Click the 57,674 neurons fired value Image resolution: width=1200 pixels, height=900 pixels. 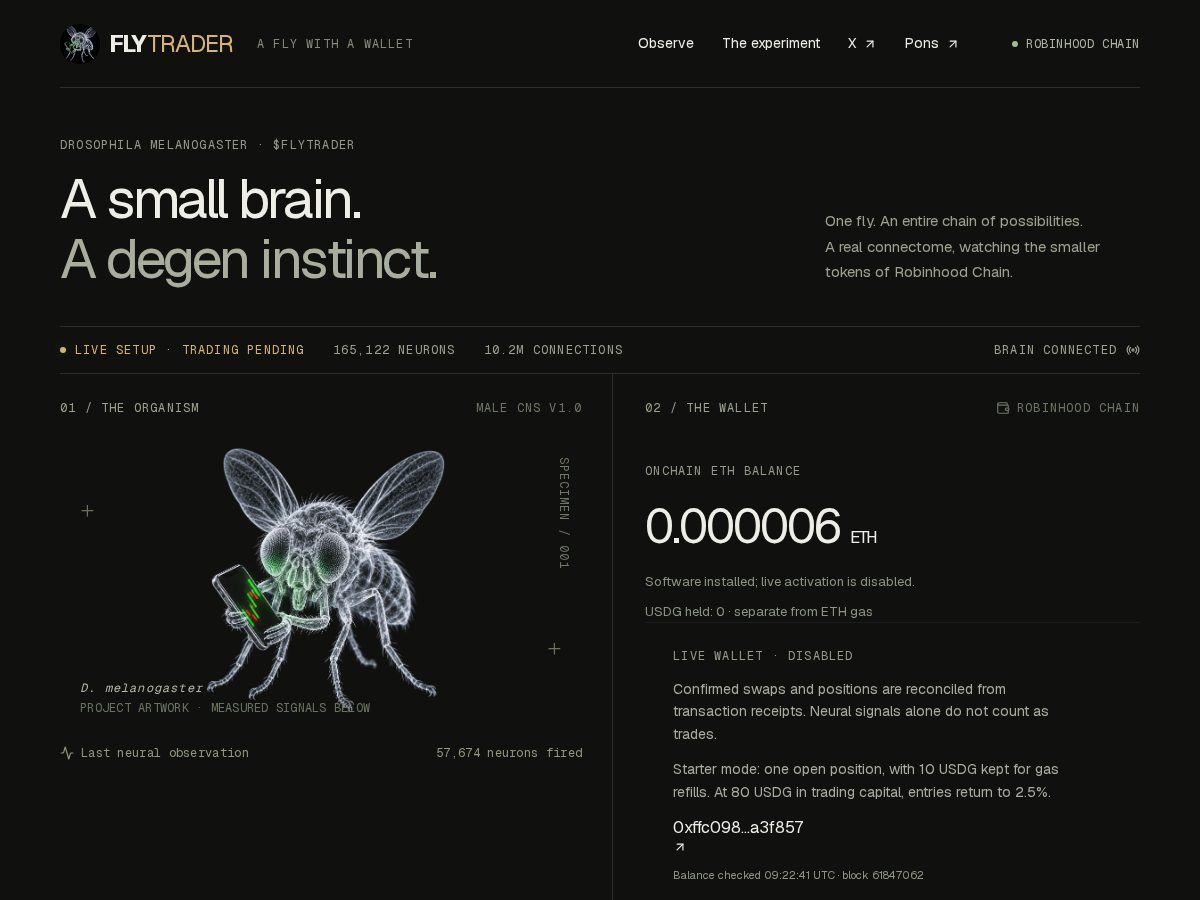point(509,753)
